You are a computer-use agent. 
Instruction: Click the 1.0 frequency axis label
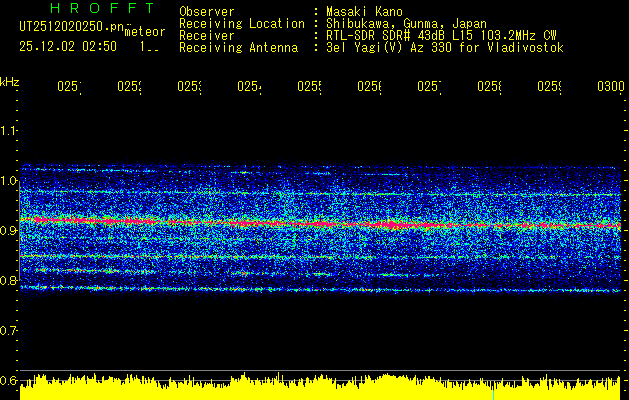[x=8, y=180]
